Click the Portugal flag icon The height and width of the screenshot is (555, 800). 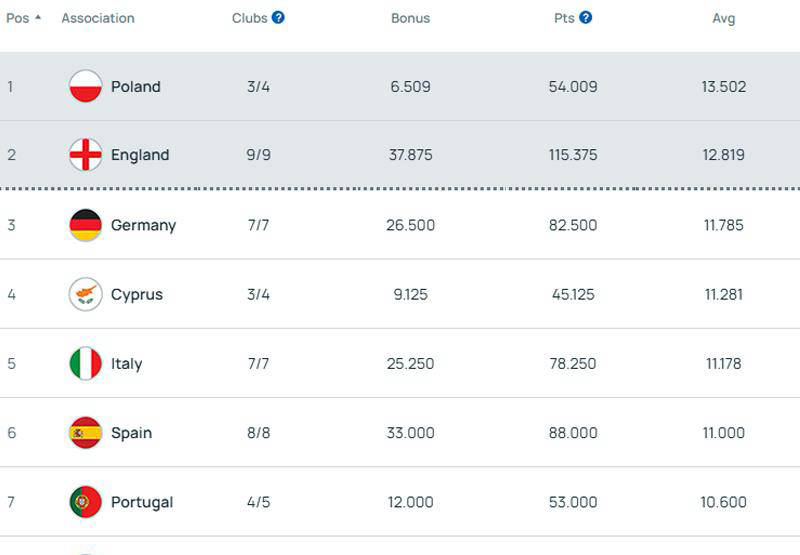pyautogui.click(x=86, y=502)
